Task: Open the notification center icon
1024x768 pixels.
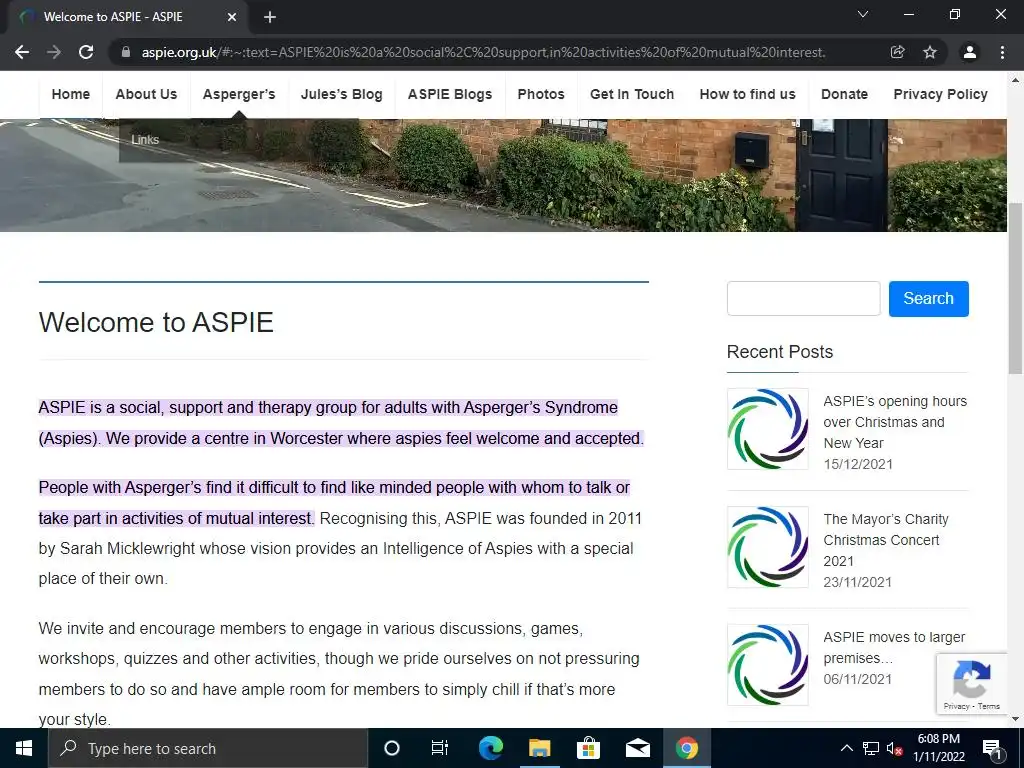Action: [992, 749]
